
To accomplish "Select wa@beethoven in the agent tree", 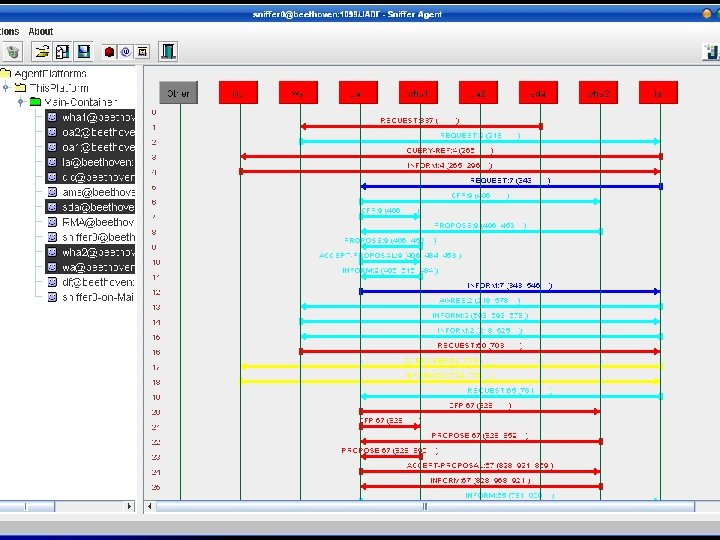I will pyautogui.click(x=90, y=267).
